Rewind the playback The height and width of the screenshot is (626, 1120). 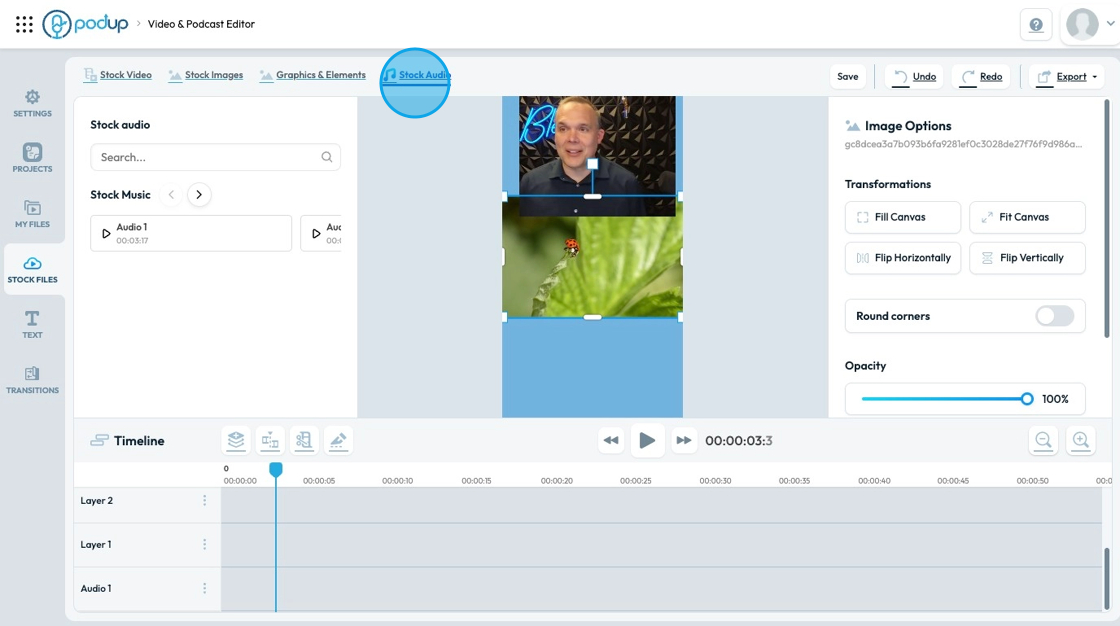pos(611,440)
